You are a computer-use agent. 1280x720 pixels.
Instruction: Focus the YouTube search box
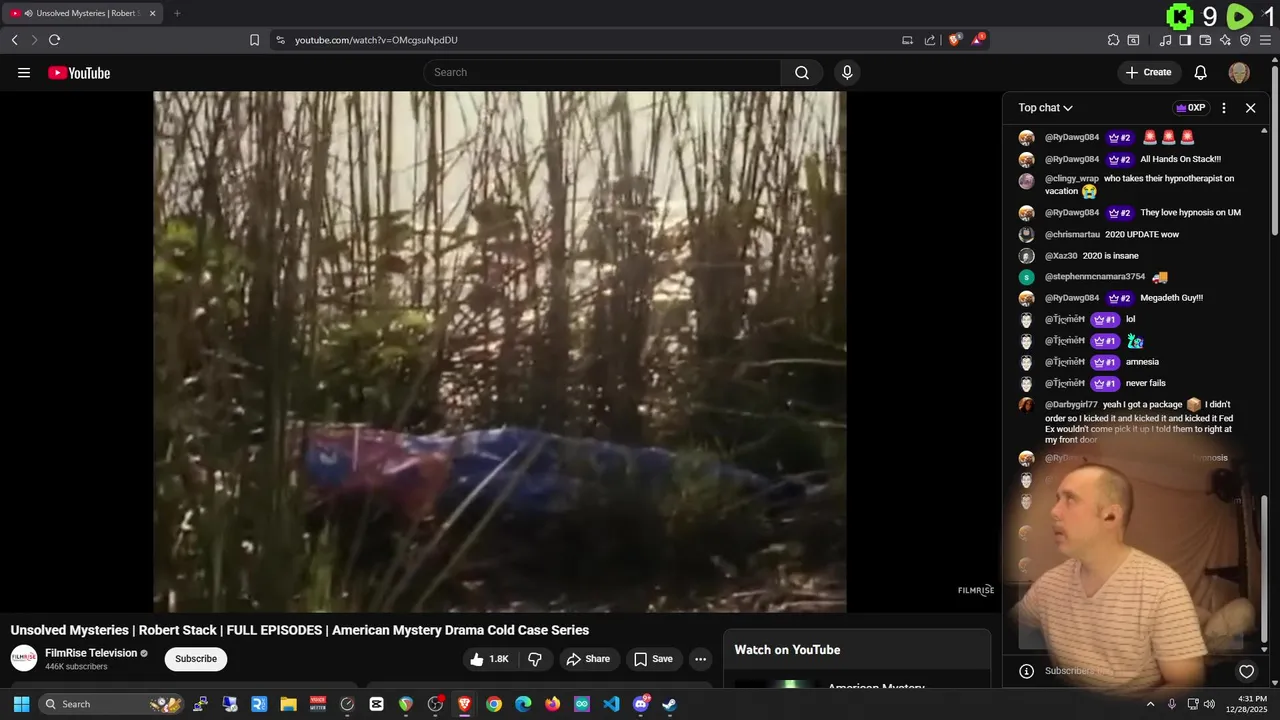602,72
